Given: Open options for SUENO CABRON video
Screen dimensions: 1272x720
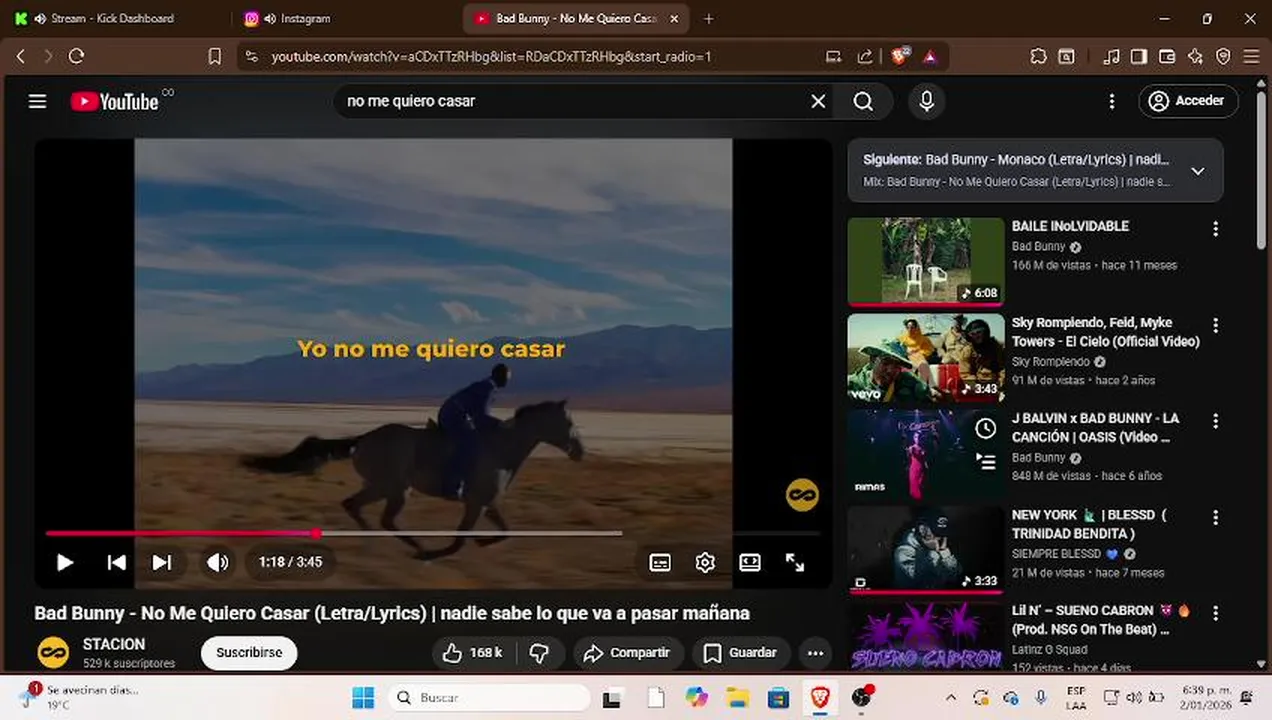Looking at the screenshot, I should coord(1216,613).
